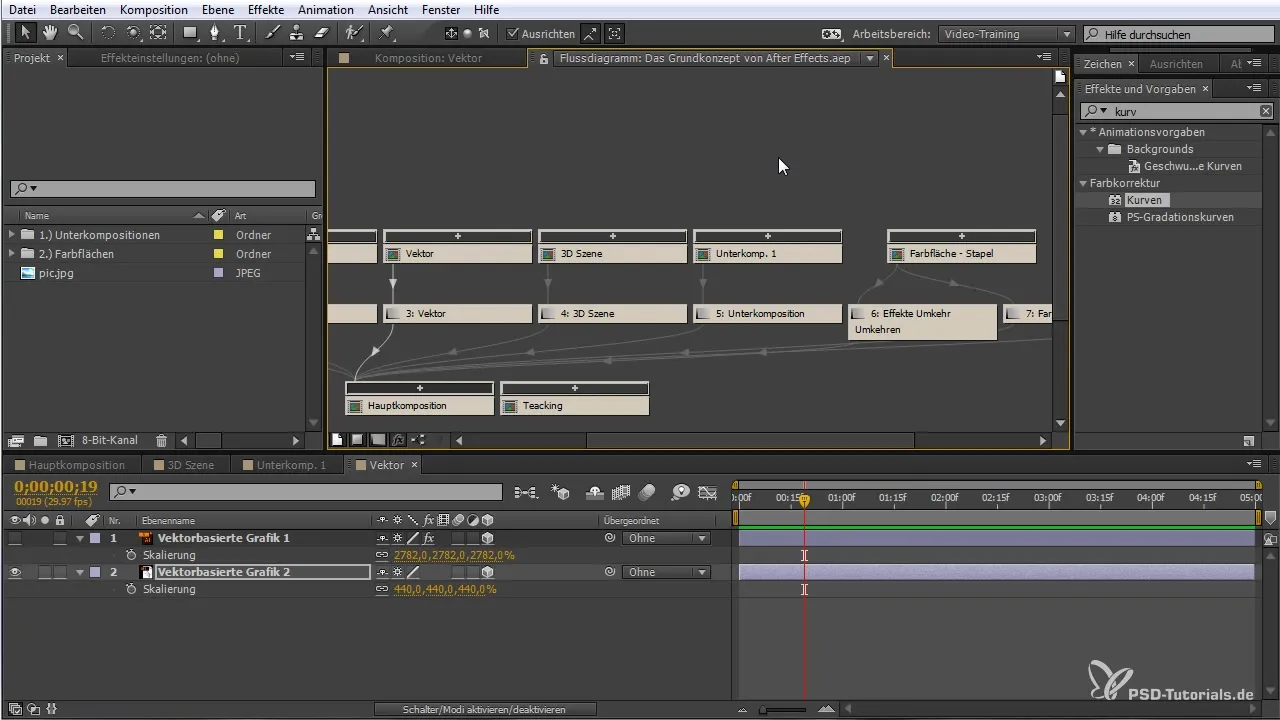Open parent dropdown Ohne for layer 1
Viewport: 1280px width, 720px height.
point(665,538)
